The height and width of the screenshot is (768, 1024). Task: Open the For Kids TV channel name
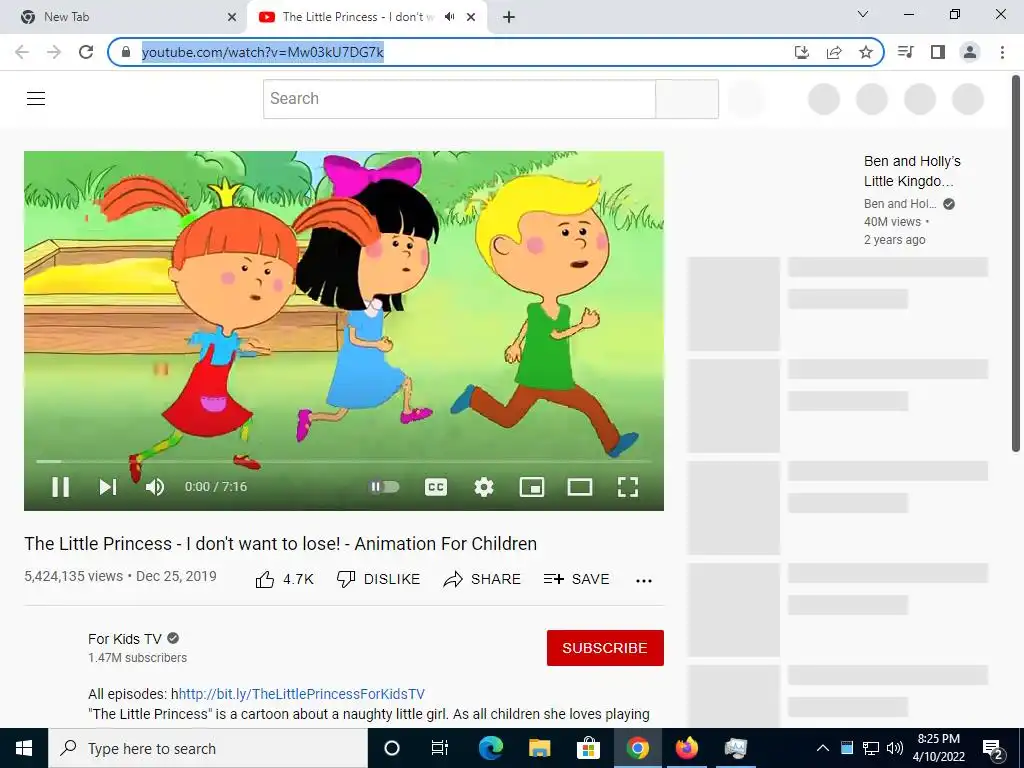[125, 639]
